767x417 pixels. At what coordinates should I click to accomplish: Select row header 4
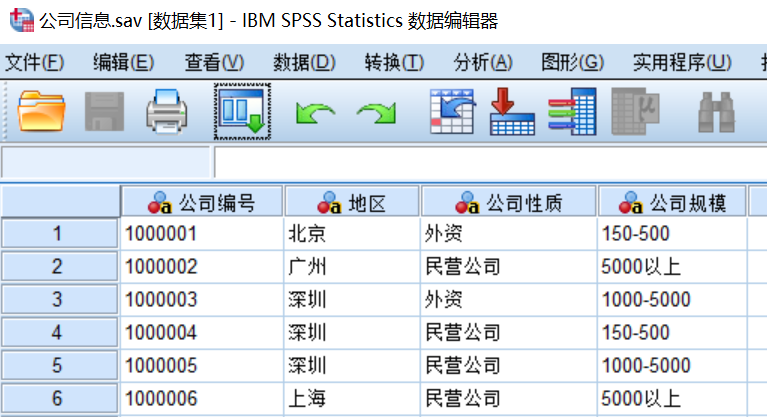60,332
